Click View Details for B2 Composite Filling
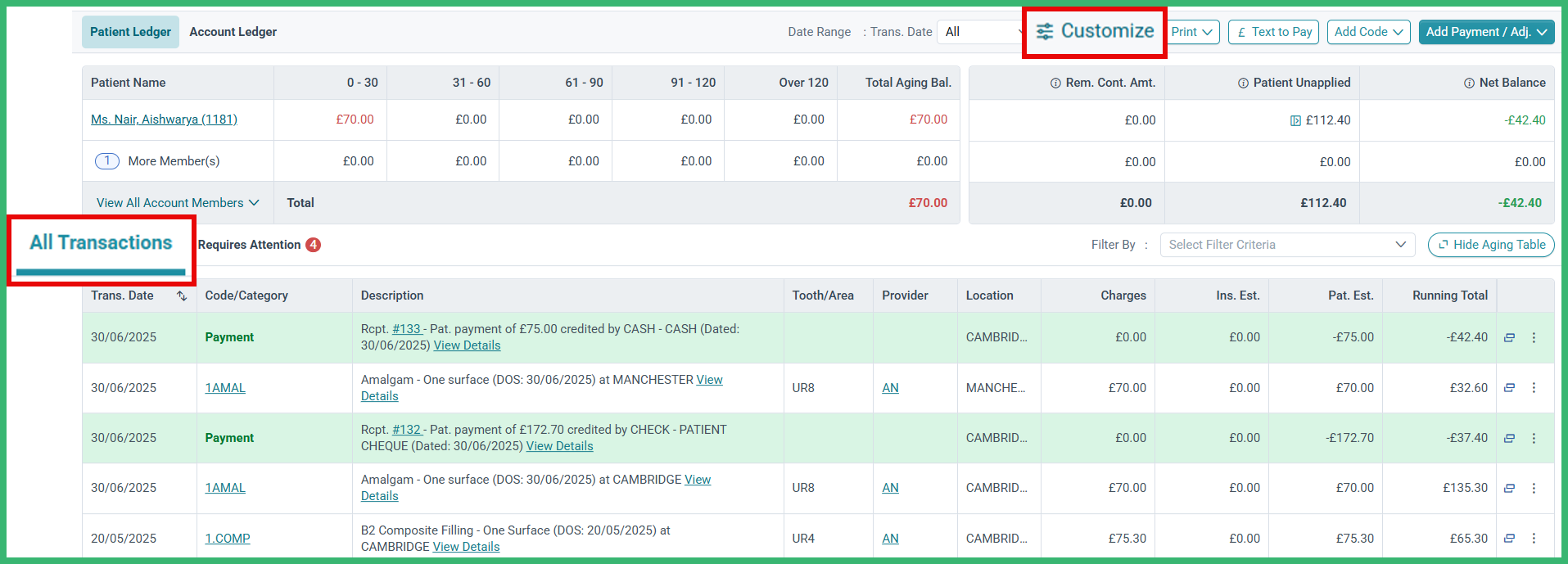 466,547
